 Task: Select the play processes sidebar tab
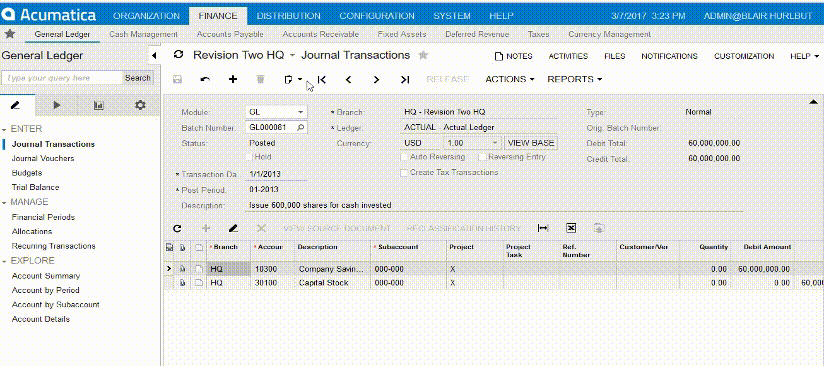[x=57, y=105]
